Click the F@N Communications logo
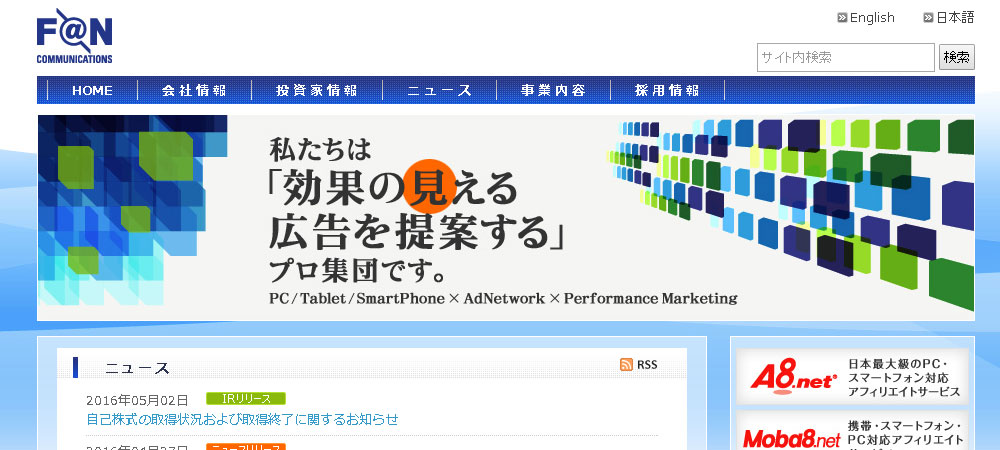 pyautogui.click(x=75, y=36)
